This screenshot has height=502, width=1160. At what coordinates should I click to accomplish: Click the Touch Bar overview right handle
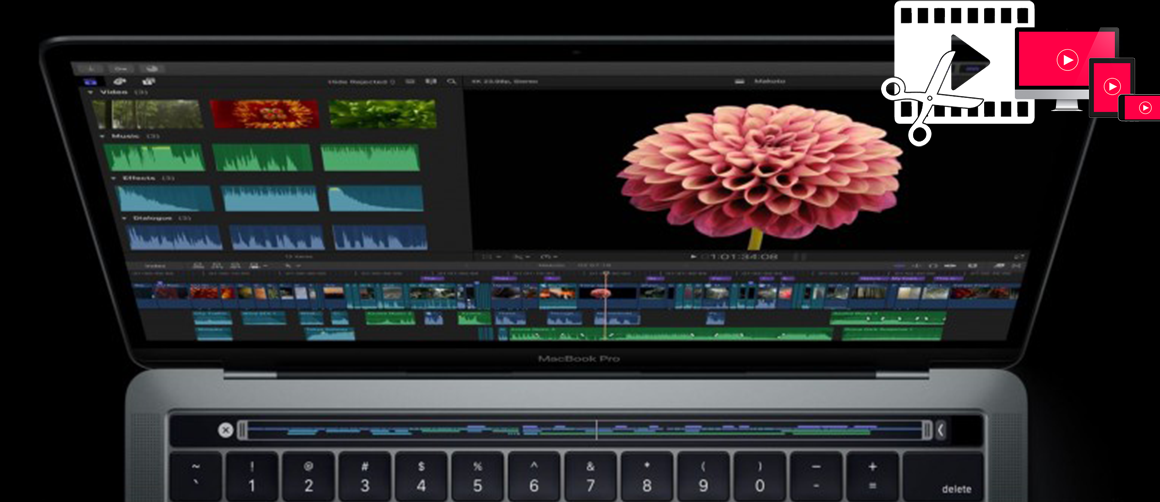(927, 430)
